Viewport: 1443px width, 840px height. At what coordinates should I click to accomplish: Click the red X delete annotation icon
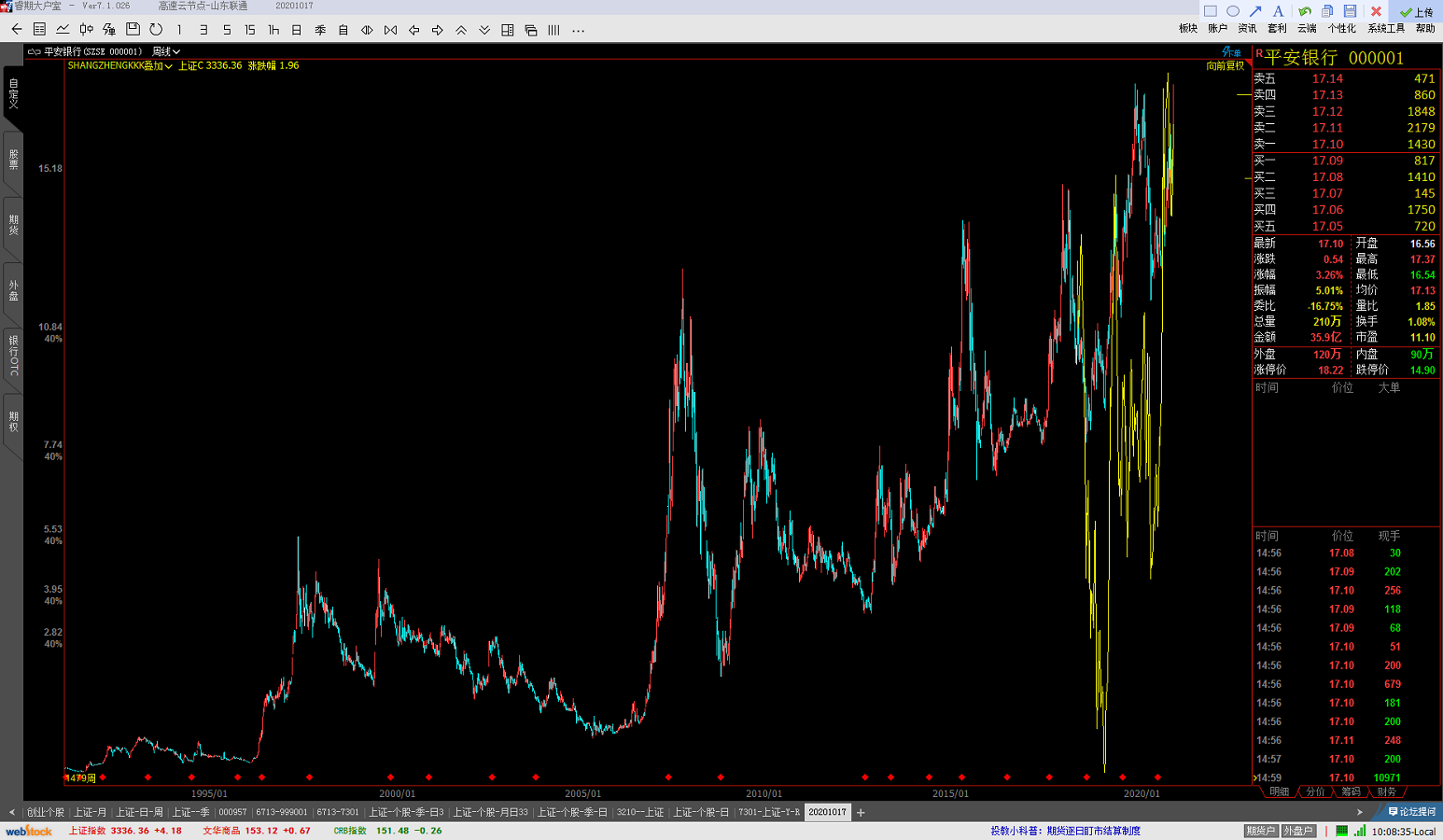tap(1376, 11)
